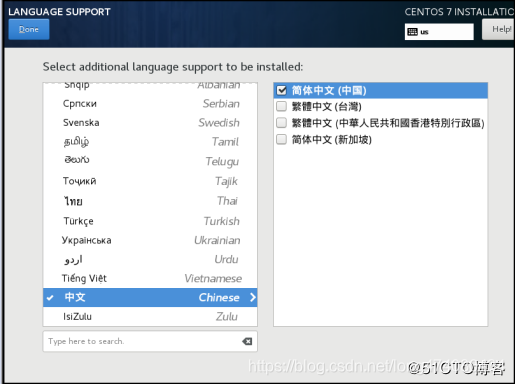Select the Thai language row
The image size is (515, 385).
150,201
